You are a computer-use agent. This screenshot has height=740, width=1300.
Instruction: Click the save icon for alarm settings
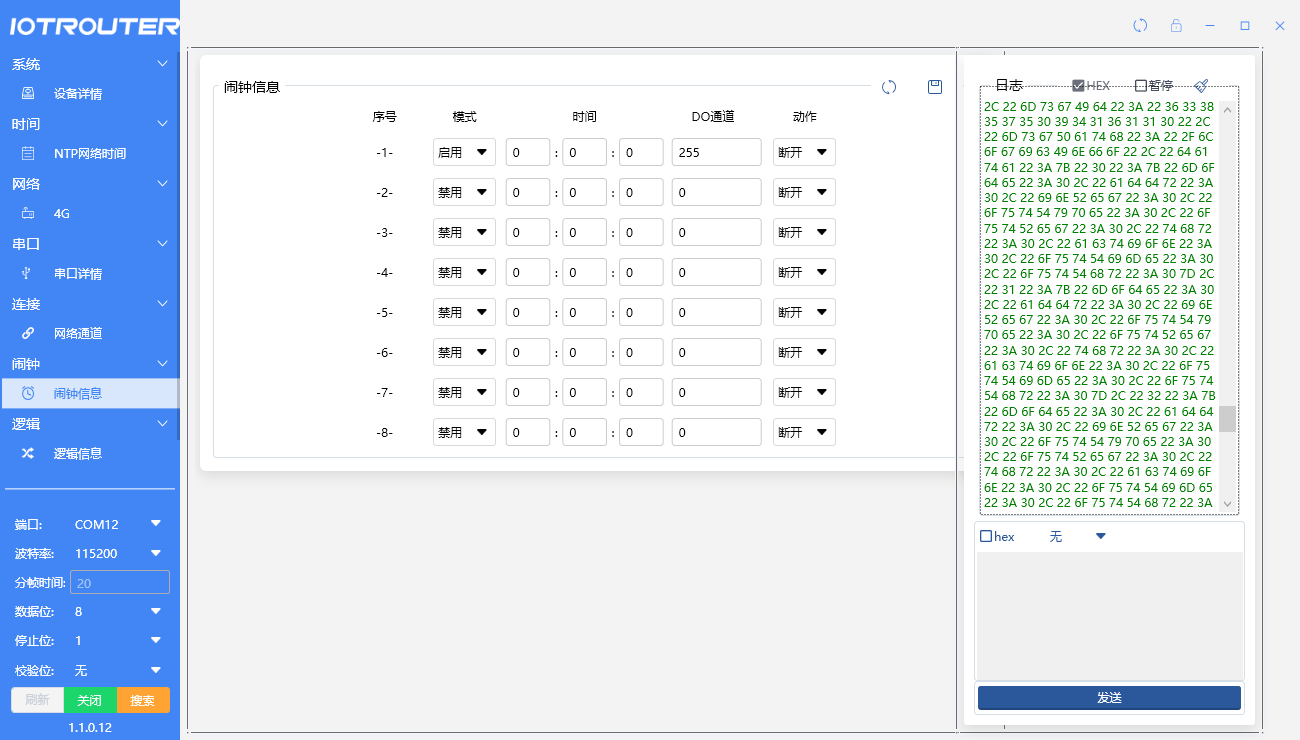click(935, 87)
